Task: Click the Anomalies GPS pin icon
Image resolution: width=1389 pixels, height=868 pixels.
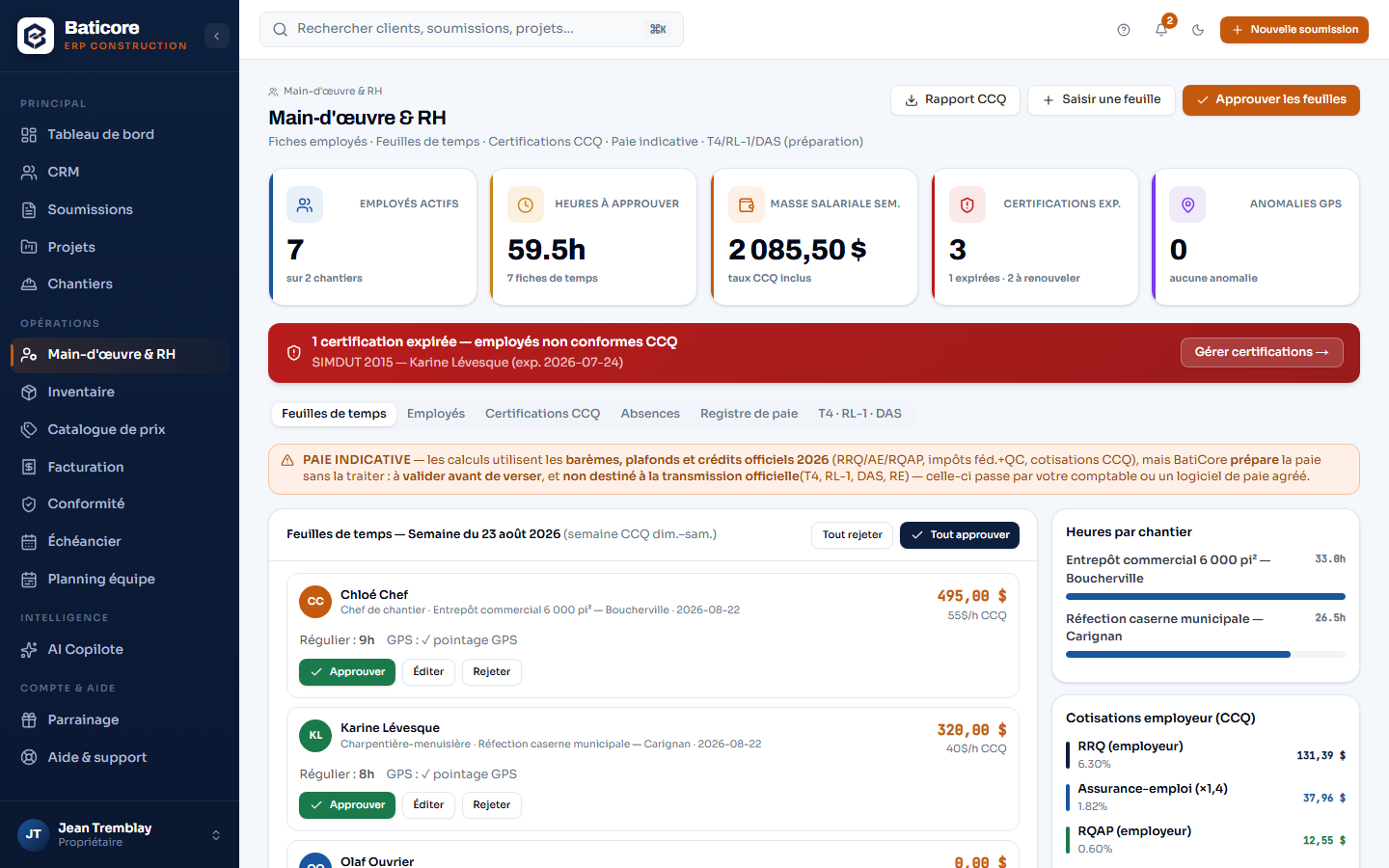Action: pyautogui.click(x=1187, y=204)
